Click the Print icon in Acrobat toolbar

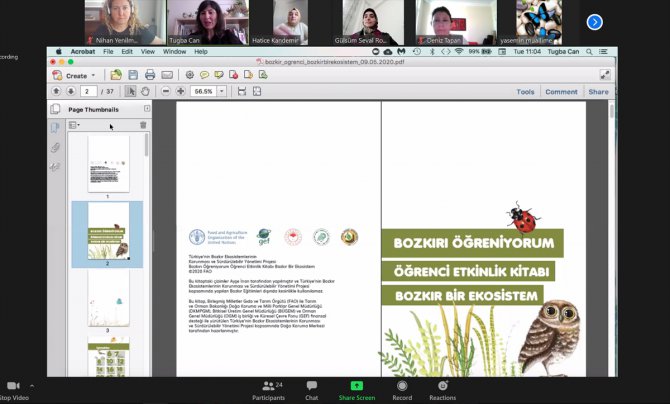[149, 75]
